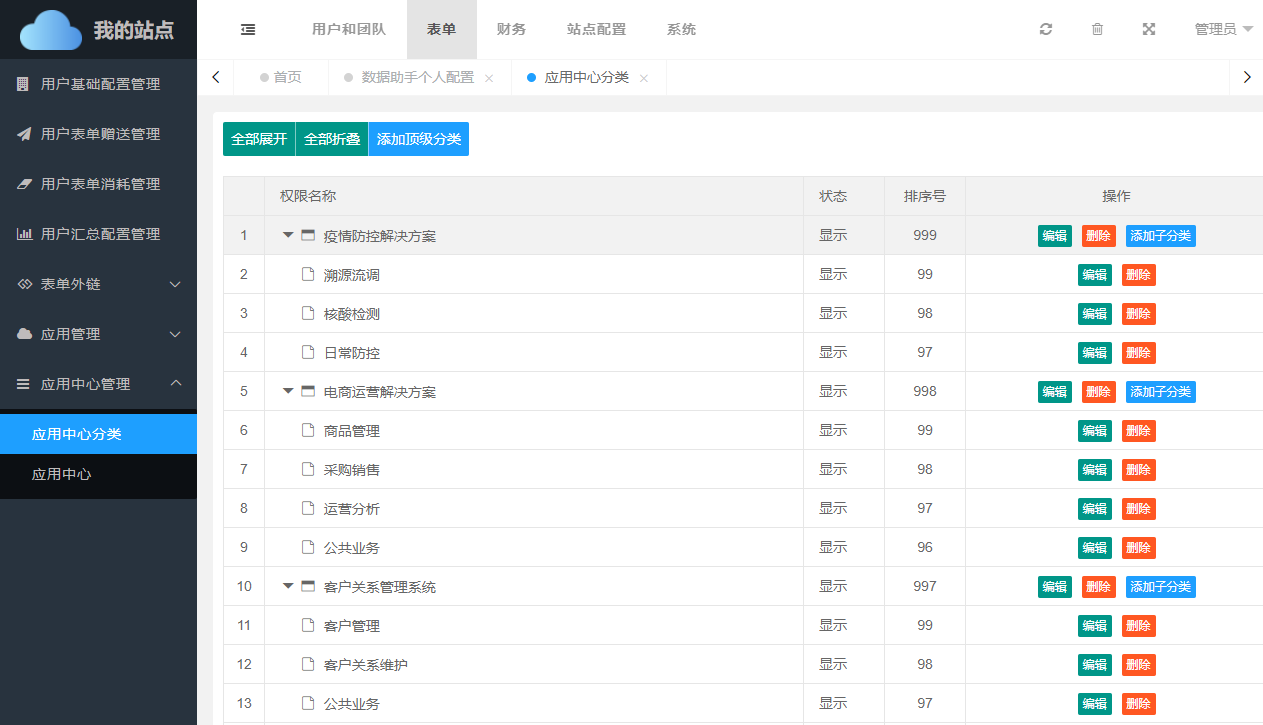Toggle fullscreen using the expand icon
Screen dimensions: 1263x725
tap(1149, 30)
